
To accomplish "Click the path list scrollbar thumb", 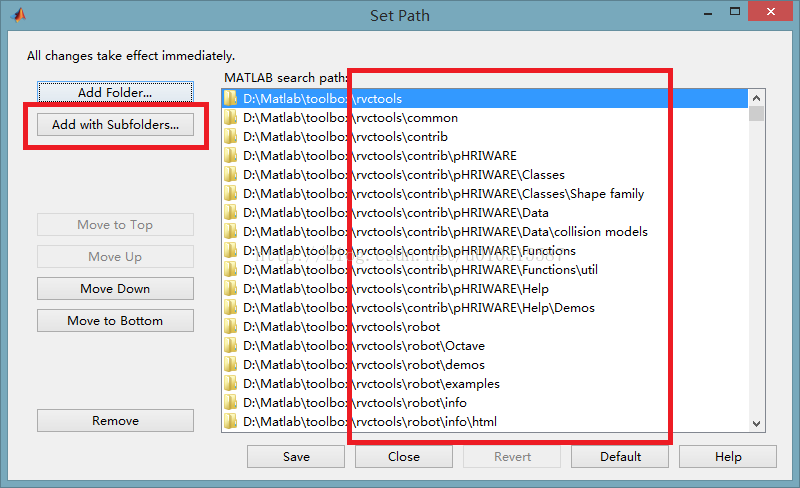I will click(x=756, y=113).
